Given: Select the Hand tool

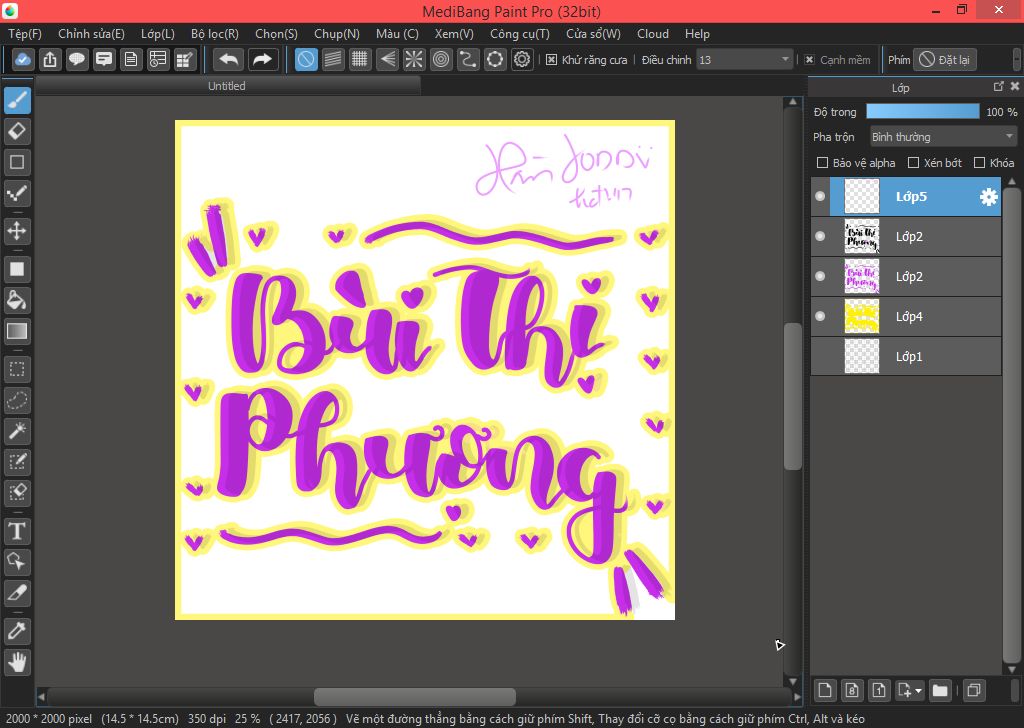Looking at the screenshot, I should (x=17, y=662).
